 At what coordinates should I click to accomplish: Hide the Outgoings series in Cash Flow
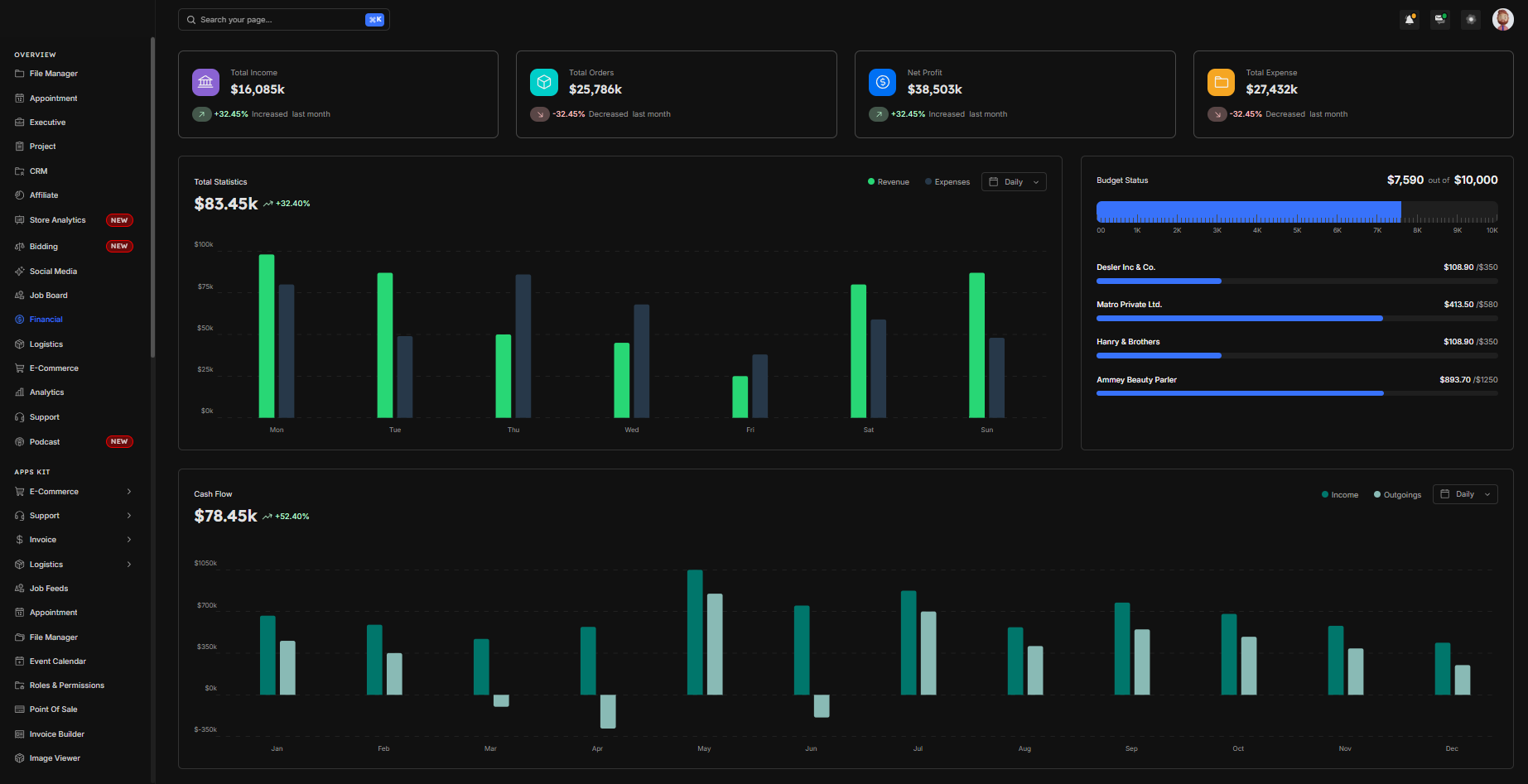tap(1396, 494)
